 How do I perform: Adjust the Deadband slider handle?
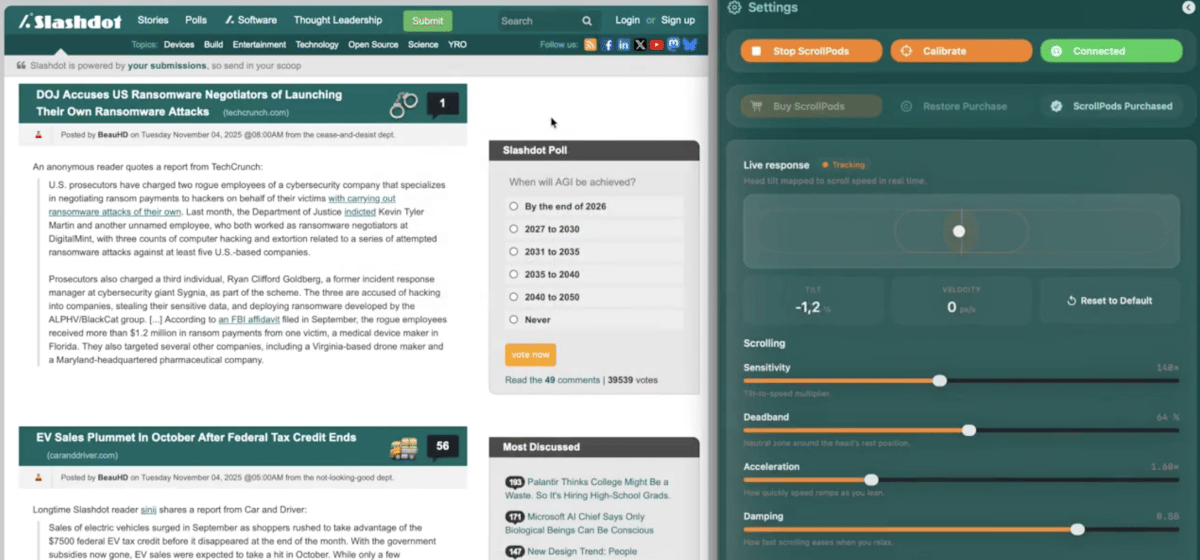(x=968, y=430)
